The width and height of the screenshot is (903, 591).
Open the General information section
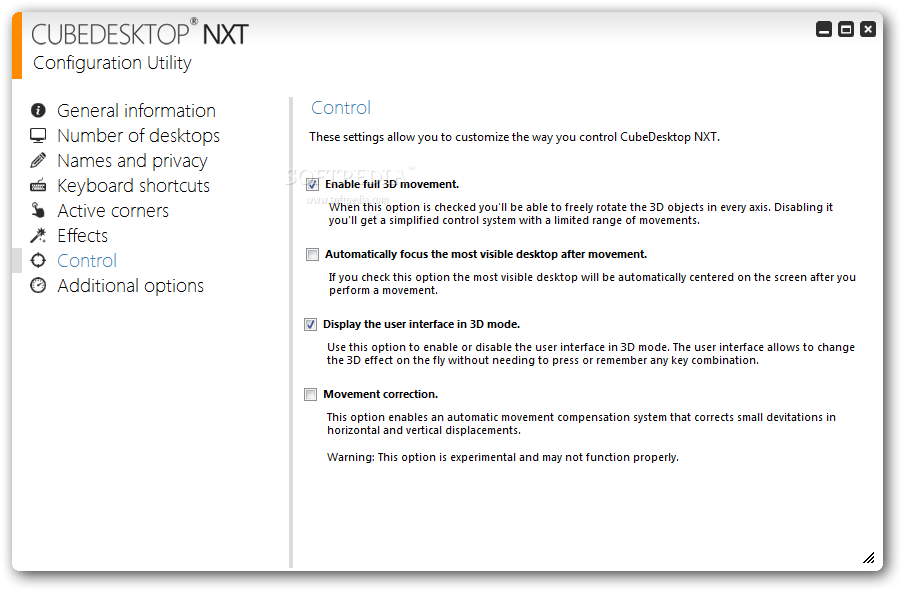(136, 110)
